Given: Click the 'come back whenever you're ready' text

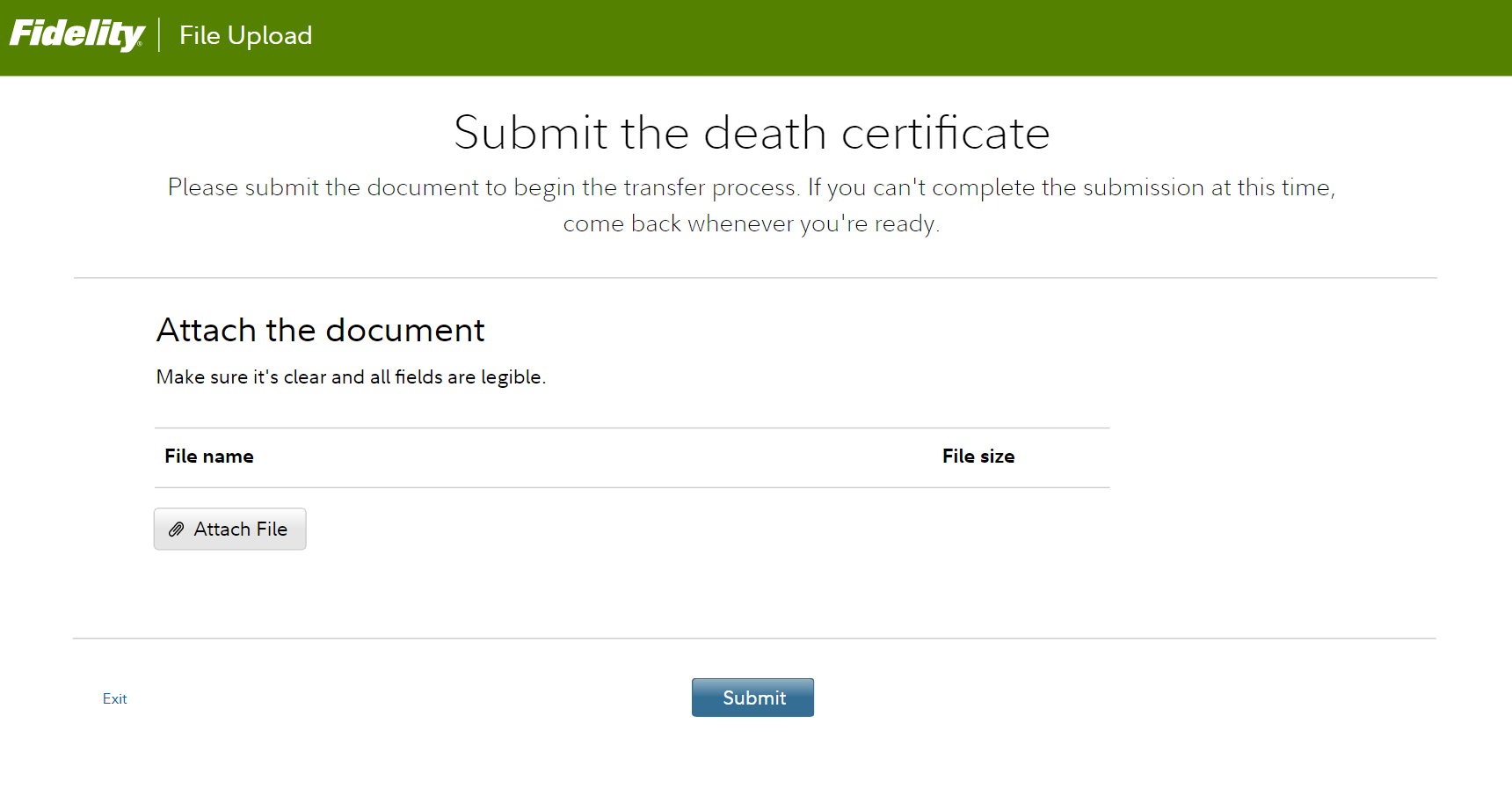Looking at the screenshot, I should pos(752,224).
